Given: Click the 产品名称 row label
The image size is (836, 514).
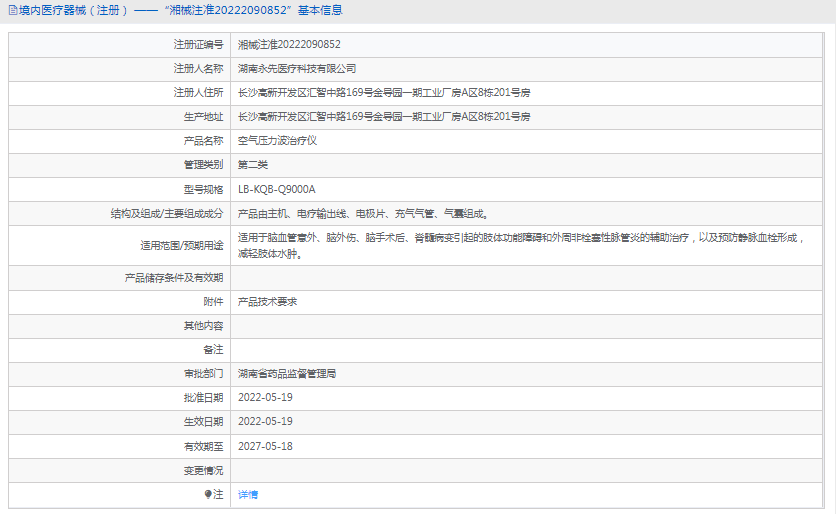Looking at the screenshot, I should pyautogui.click(x=204, y=141).
